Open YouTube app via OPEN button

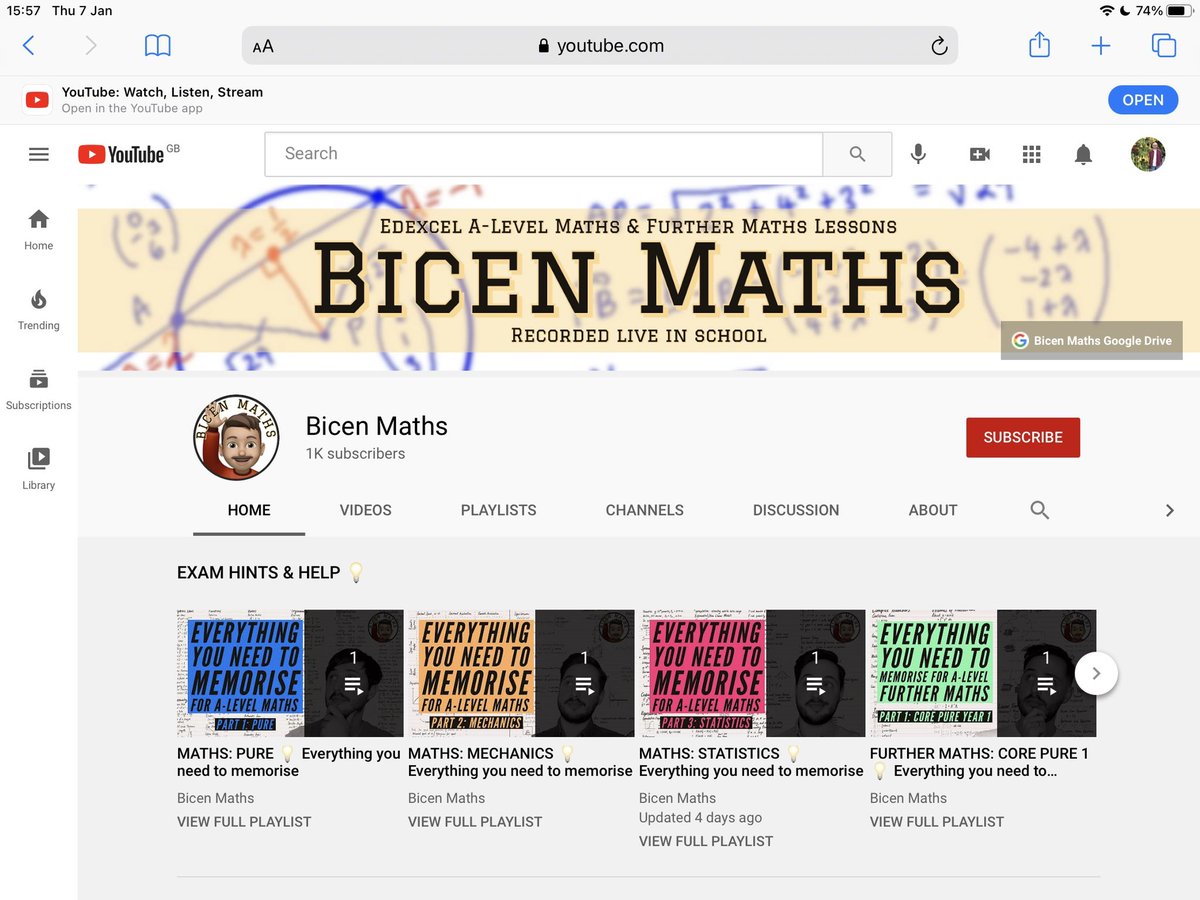tap(1142, 100)
